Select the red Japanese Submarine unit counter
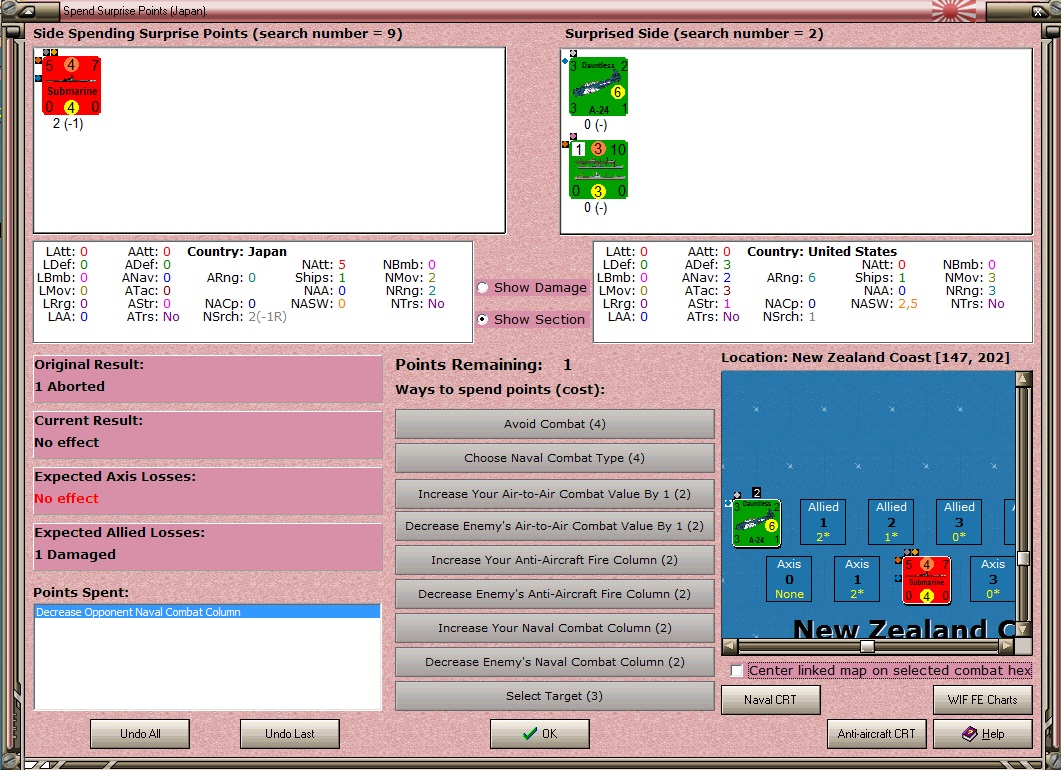 coord(71,86)
